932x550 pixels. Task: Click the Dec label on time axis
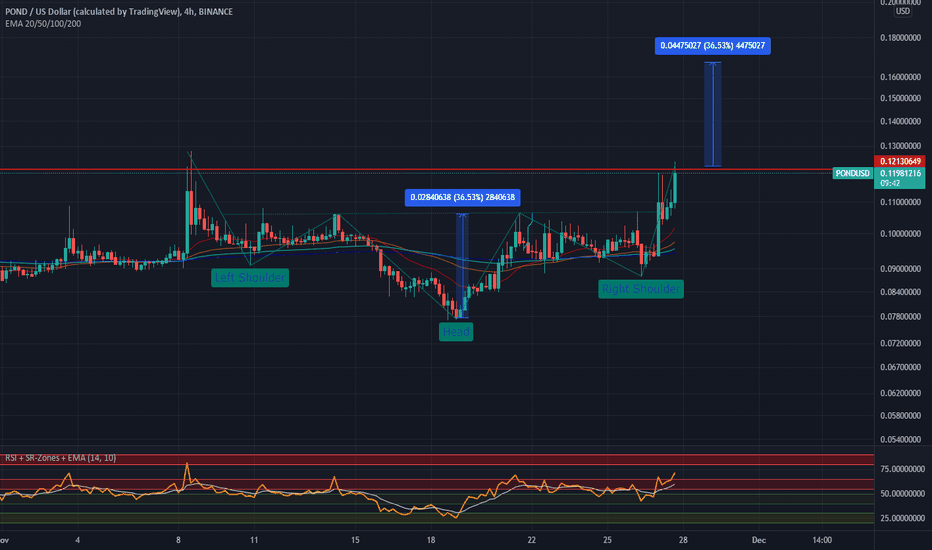click(758, 540)
